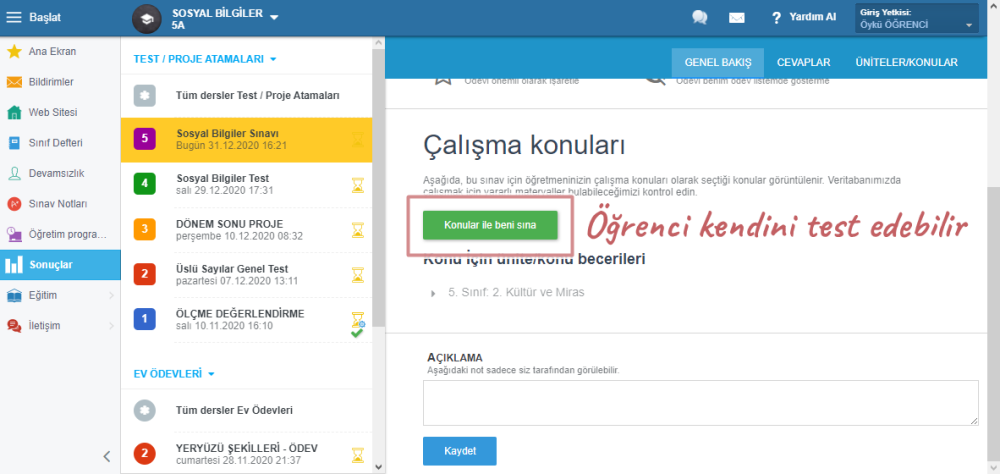Click the graduation cap class icon
1000x474 pixels.
[x=147, y=19]
